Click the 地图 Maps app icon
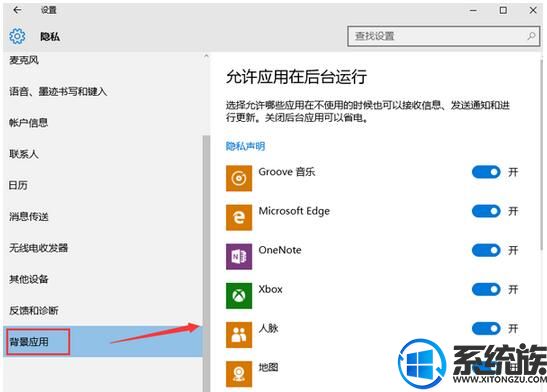 [x=239, y=374]
